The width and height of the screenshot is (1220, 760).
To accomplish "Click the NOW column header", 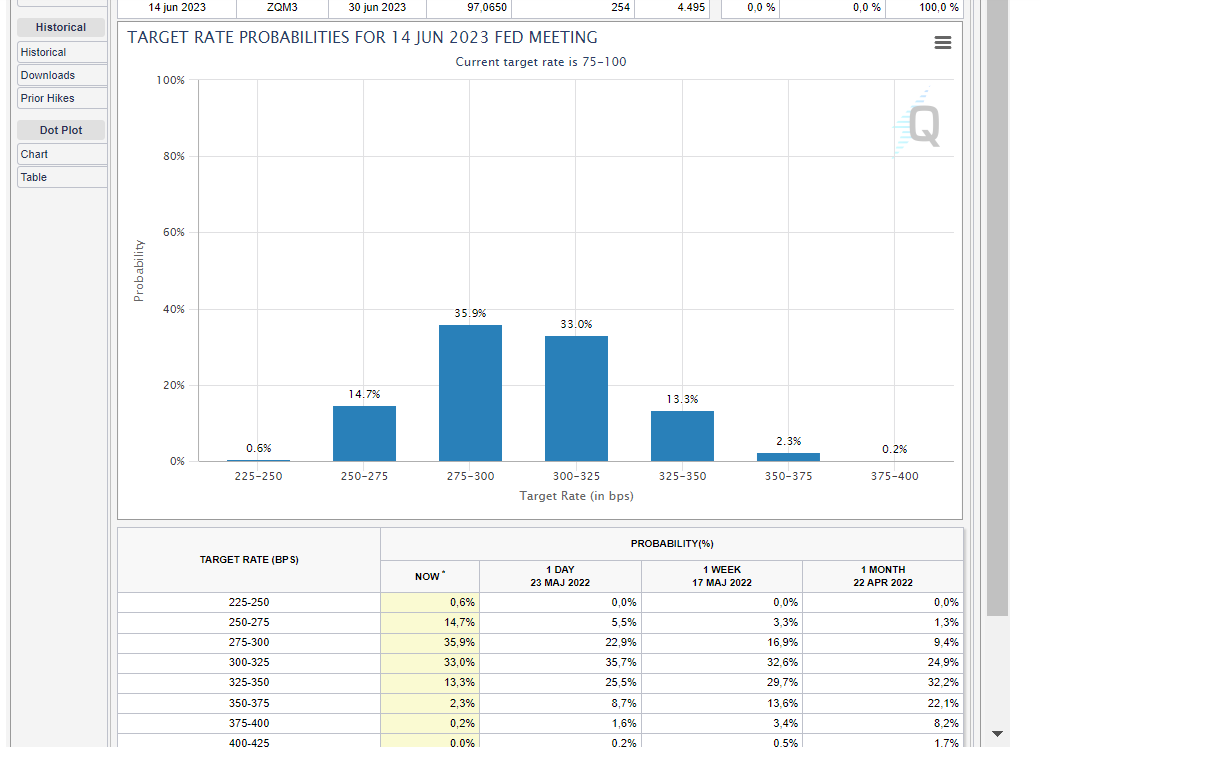I will coord(429,576).
